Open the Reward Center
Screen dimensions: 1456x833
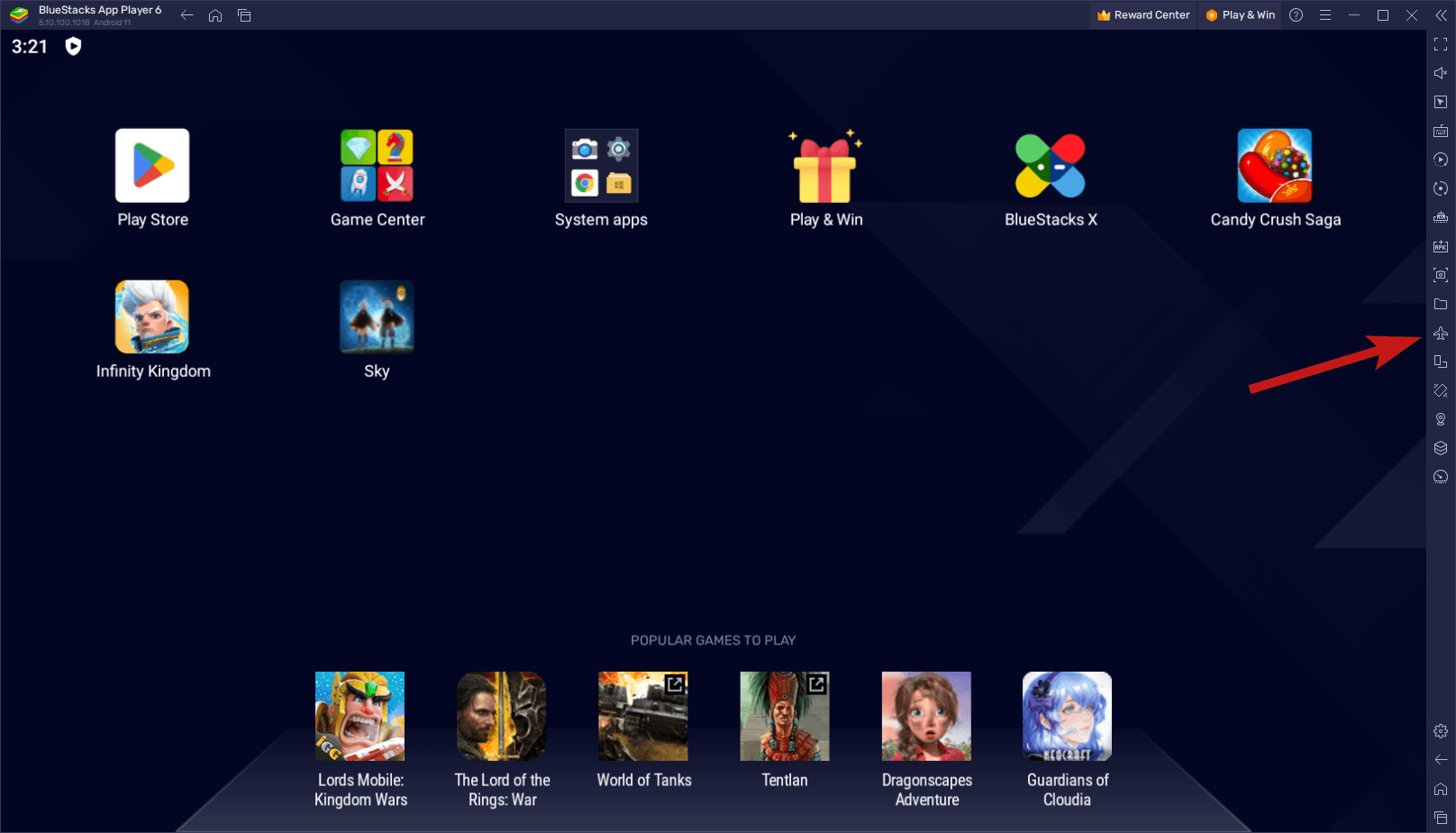[x=1143, y=15]
